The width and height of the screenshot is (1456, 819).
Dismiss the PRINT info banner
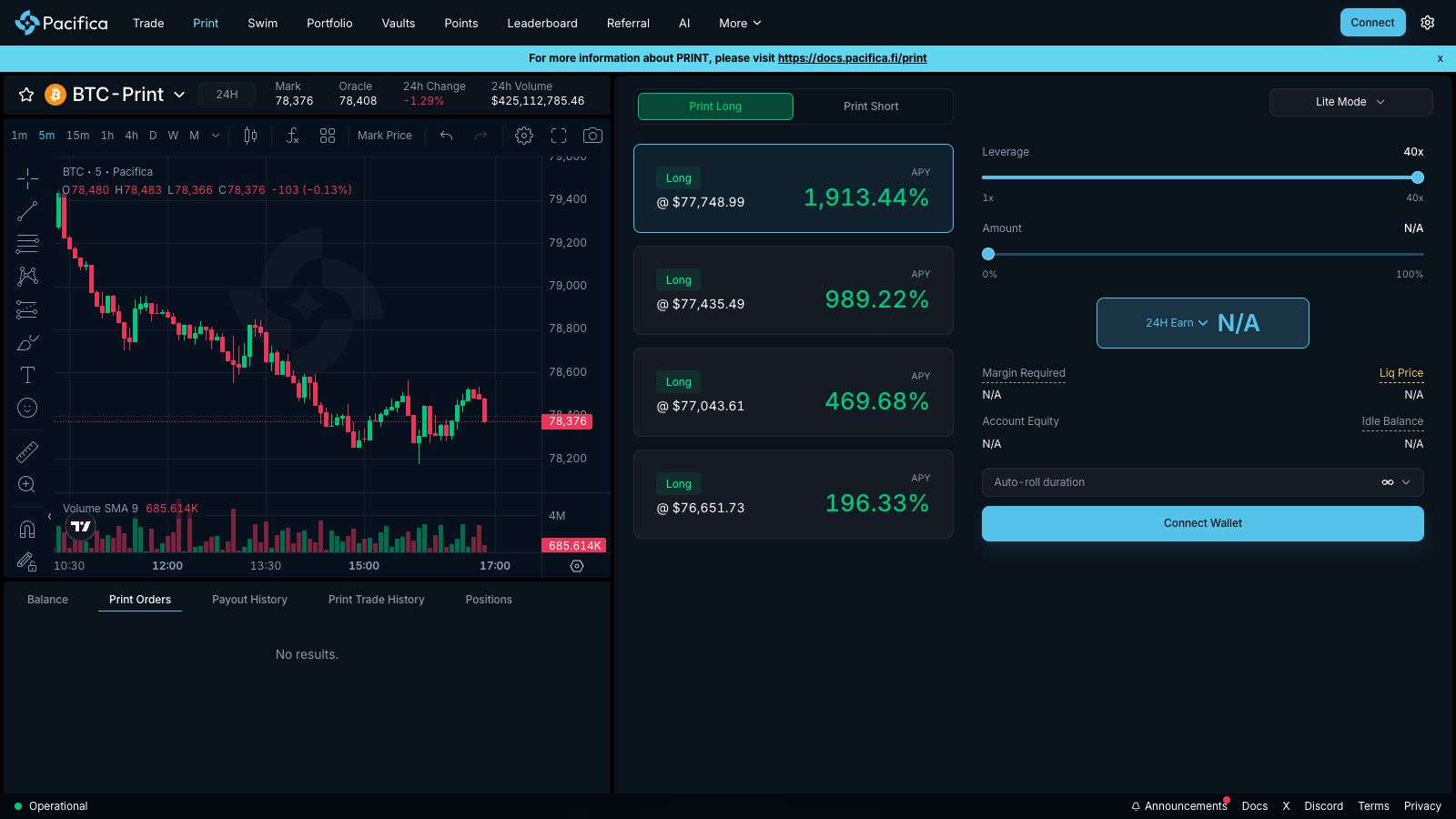(1440, 58)
